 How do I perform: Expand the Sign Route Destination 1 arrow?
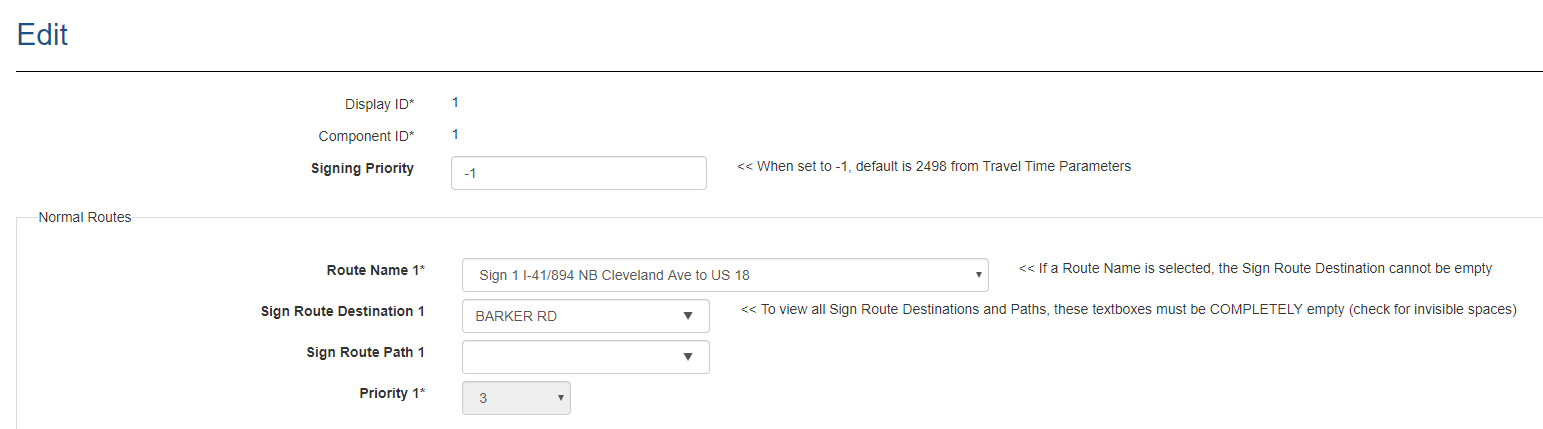pyautogui.click(x=688, y=316)
